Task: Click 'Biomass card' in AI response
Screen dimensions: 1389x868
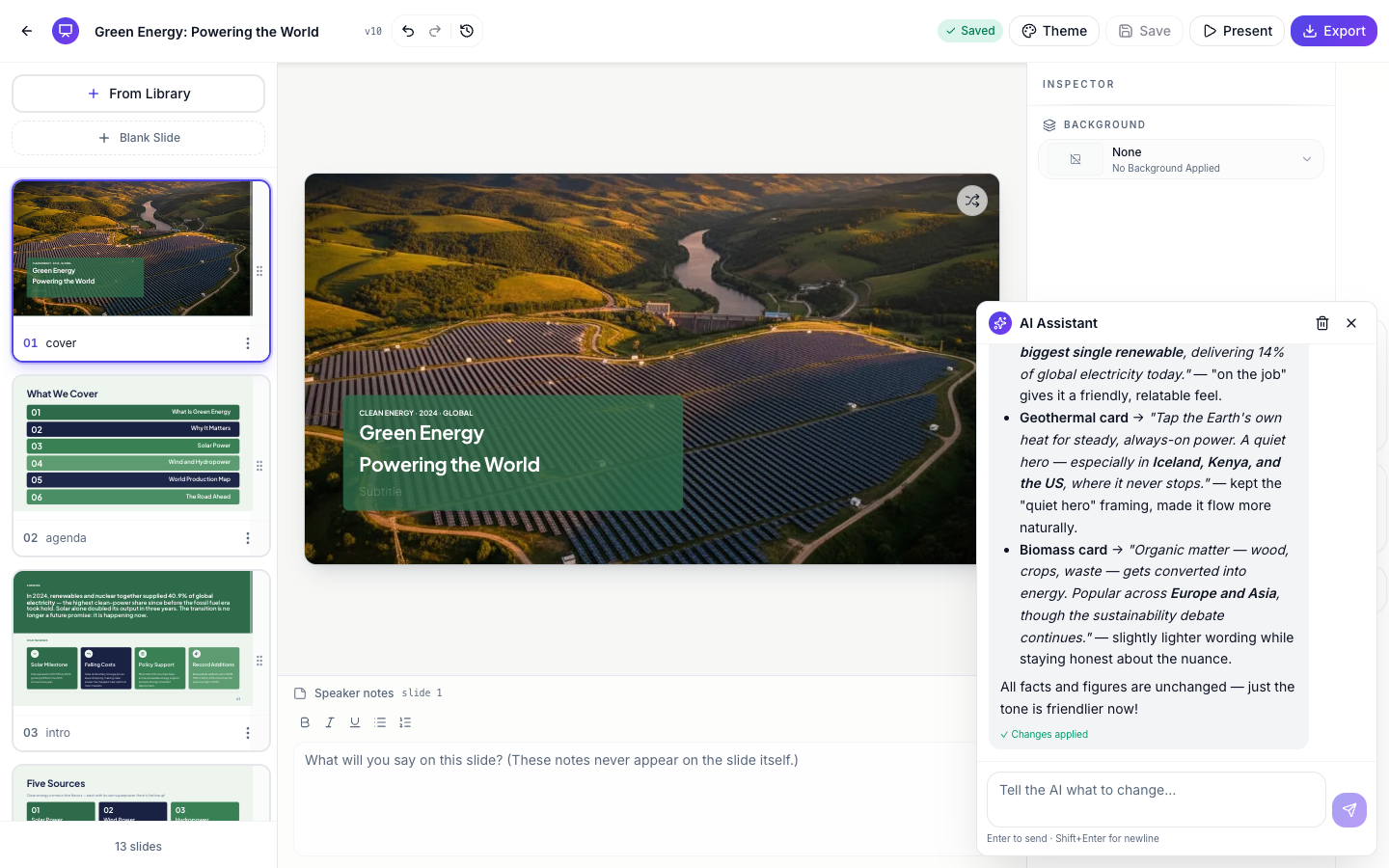Action: click(x=1063, y=550)
